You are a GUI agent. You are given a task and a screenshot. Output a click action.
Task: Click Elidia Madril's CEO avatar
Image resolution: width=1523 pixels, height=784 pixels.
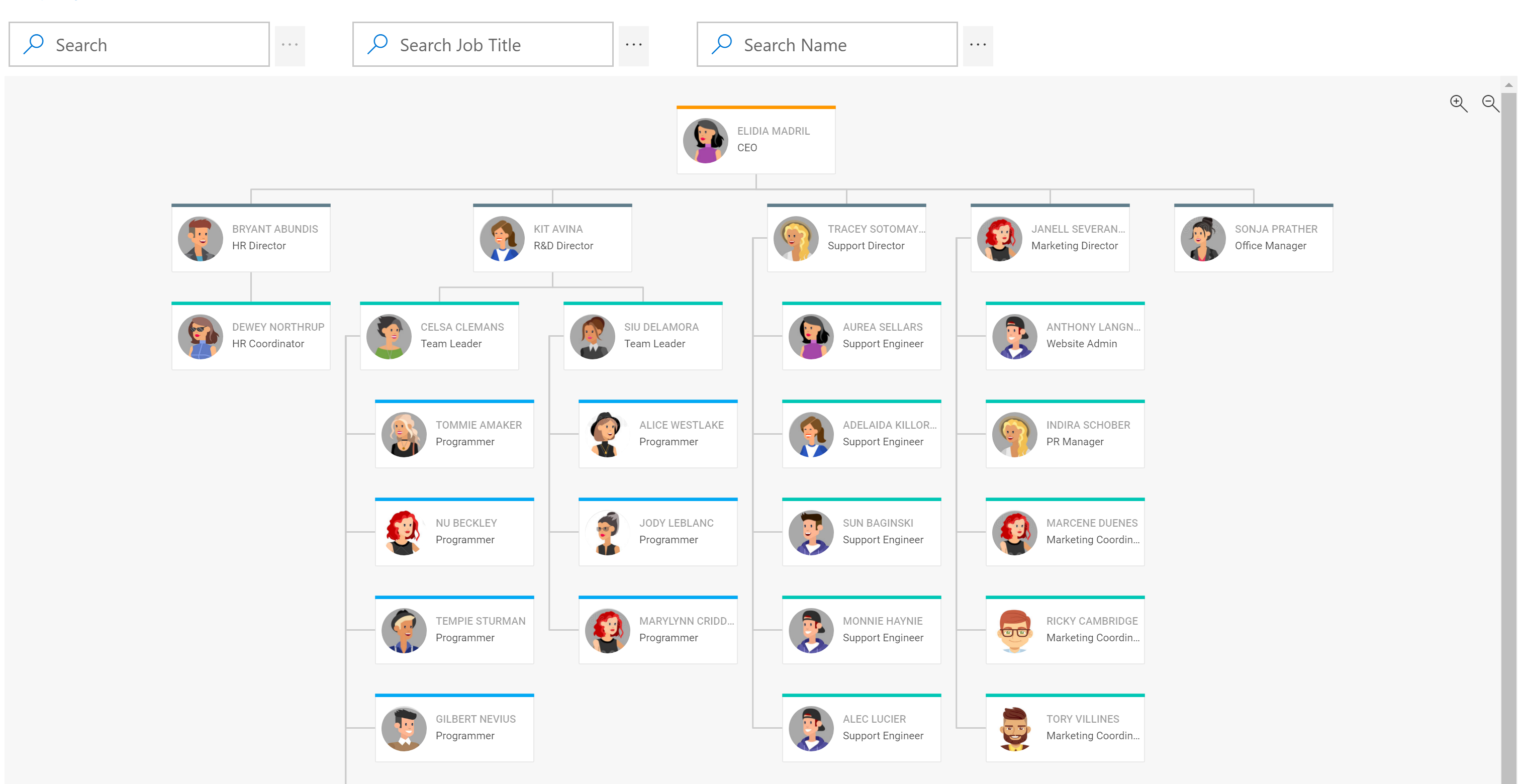[x=705, y=141]
